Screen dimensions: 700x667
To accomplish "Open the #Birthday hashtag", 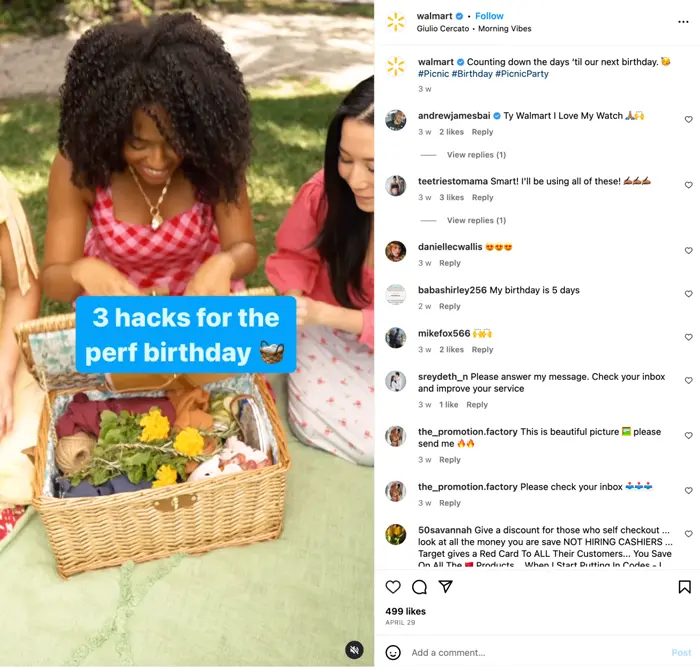I will (x=472, y=74).
